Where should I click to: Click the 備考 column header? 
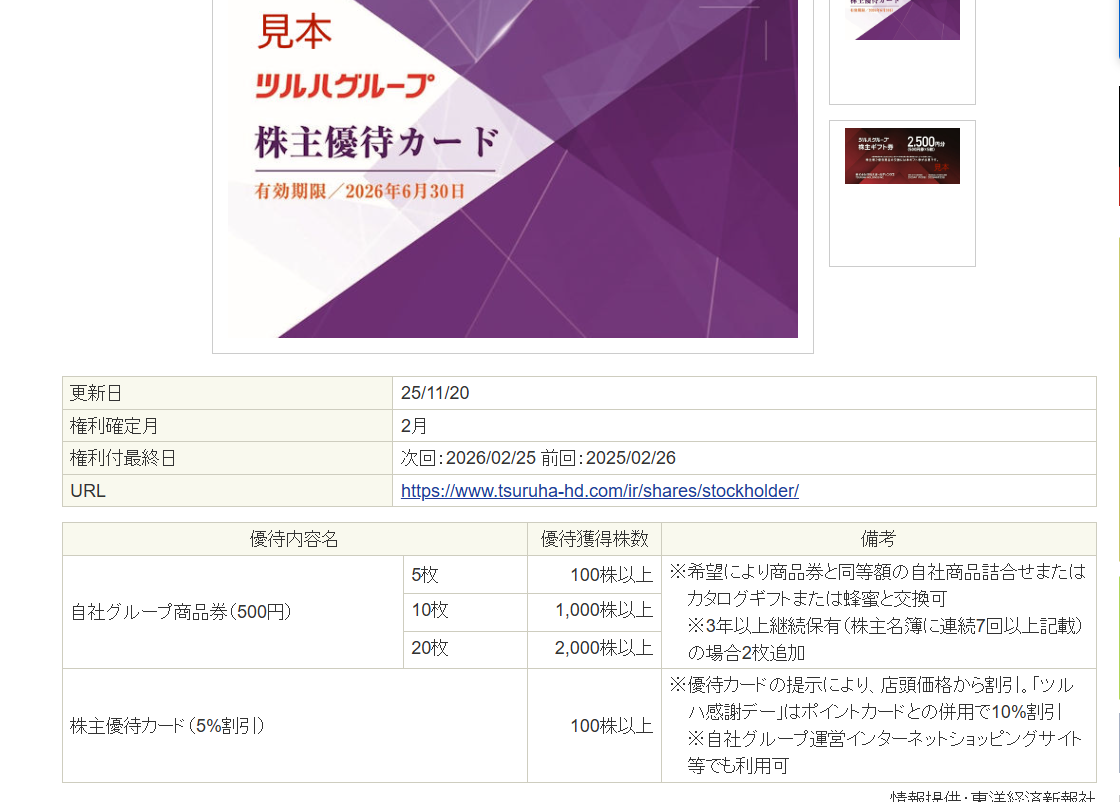[877, 540]
